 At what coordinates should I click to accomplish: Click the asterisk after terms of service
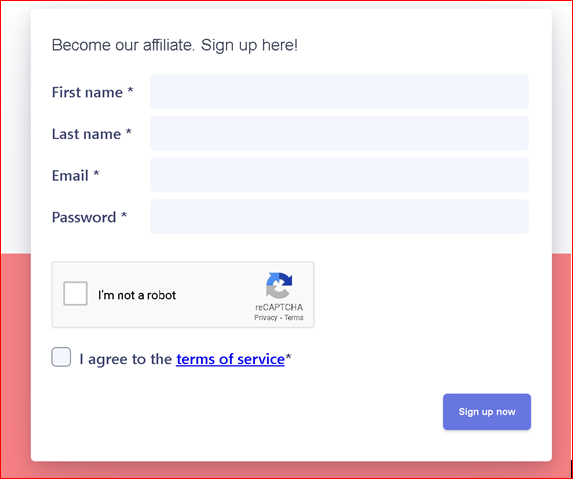288,357
